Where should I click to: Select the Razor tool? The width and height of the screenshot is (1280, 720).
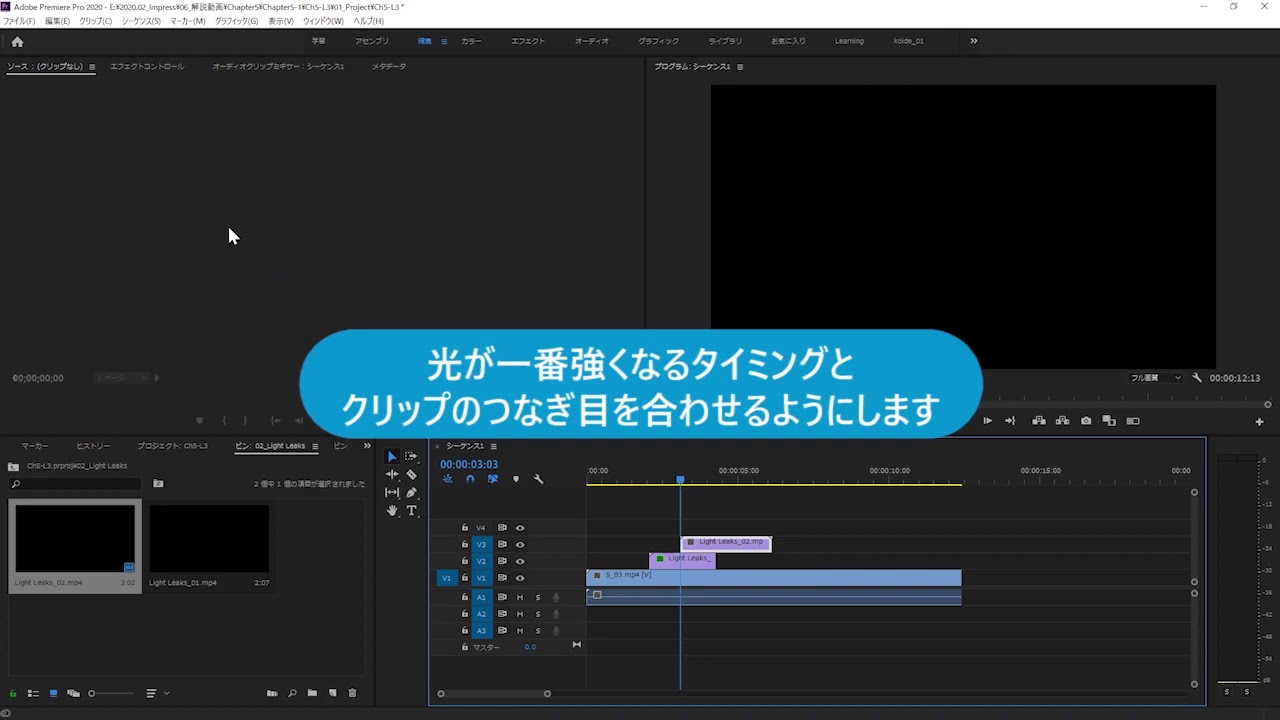[411, 474]
